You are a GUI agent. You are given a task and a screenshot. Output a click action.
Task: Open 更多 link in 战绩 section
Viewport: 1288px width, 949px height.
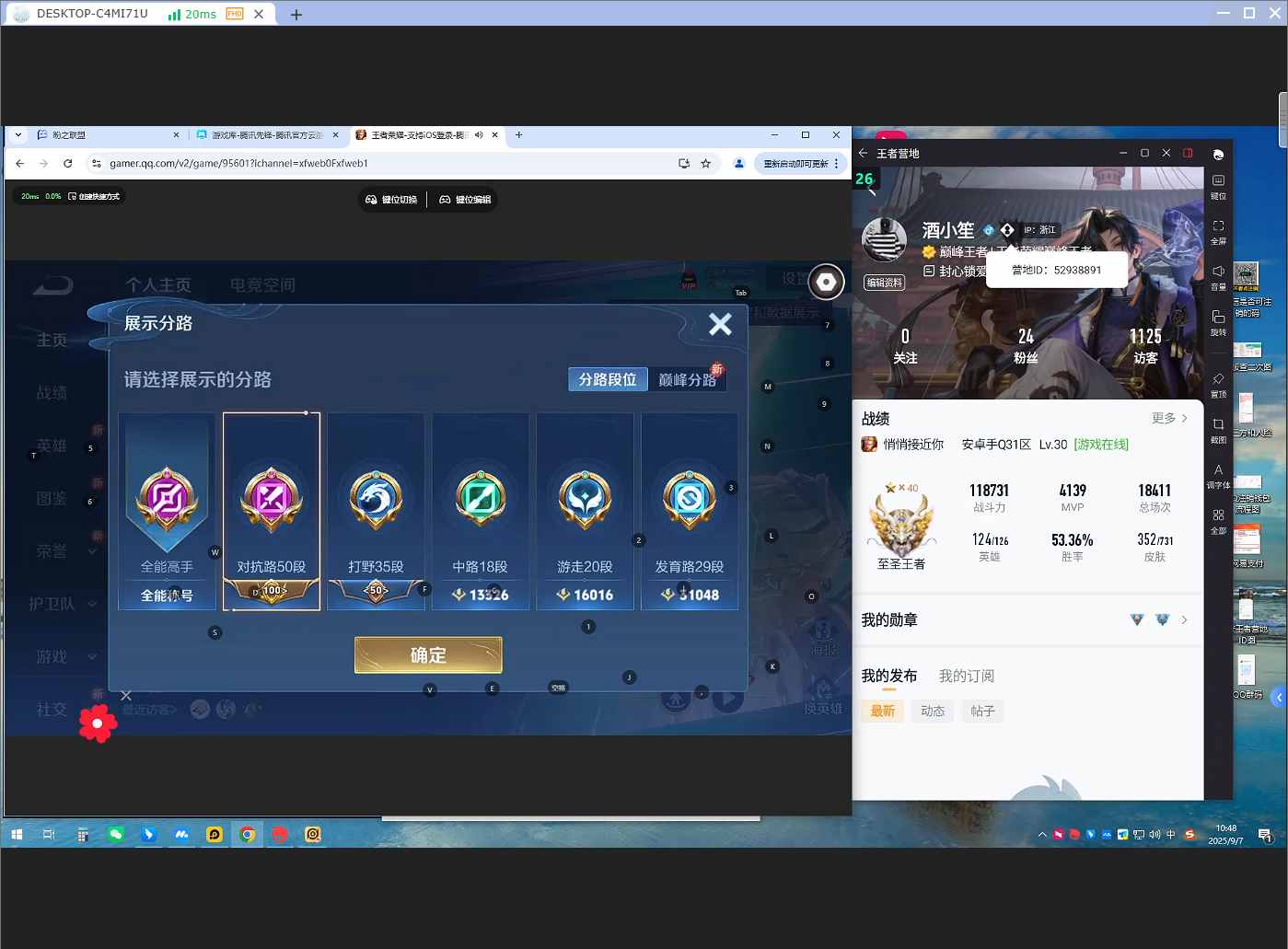tap(1169, 418)
